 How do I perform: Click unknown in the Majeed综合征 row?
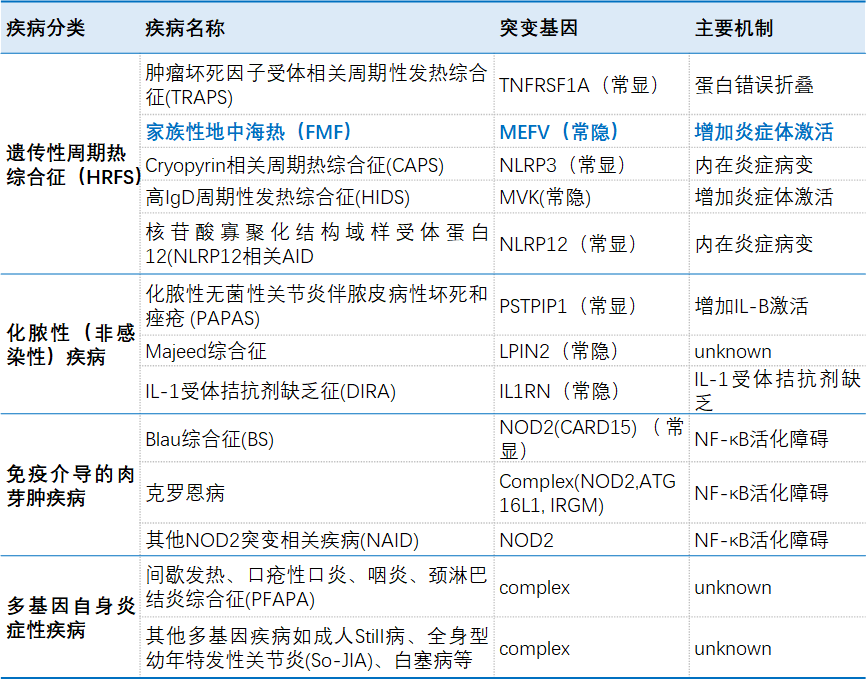(733, 351)
